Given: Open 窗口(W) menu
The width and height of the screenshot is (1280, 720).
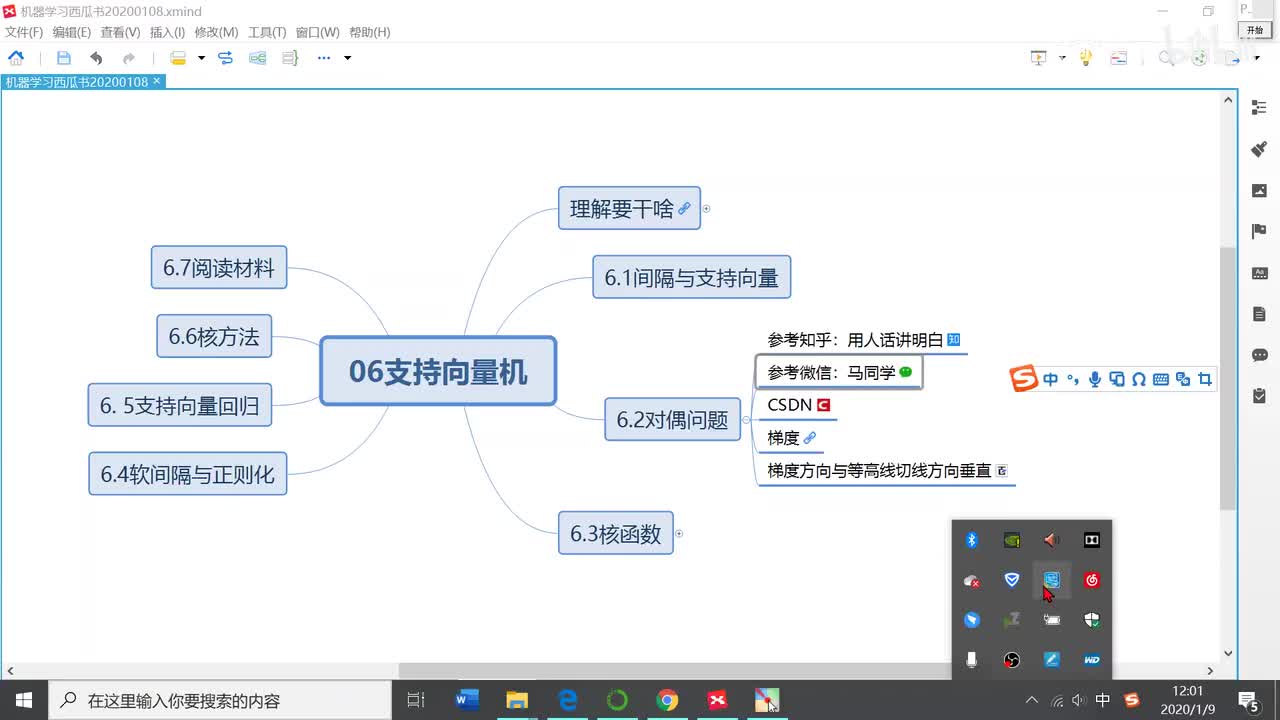Looking at the screenshot, I should click(317, 32).
